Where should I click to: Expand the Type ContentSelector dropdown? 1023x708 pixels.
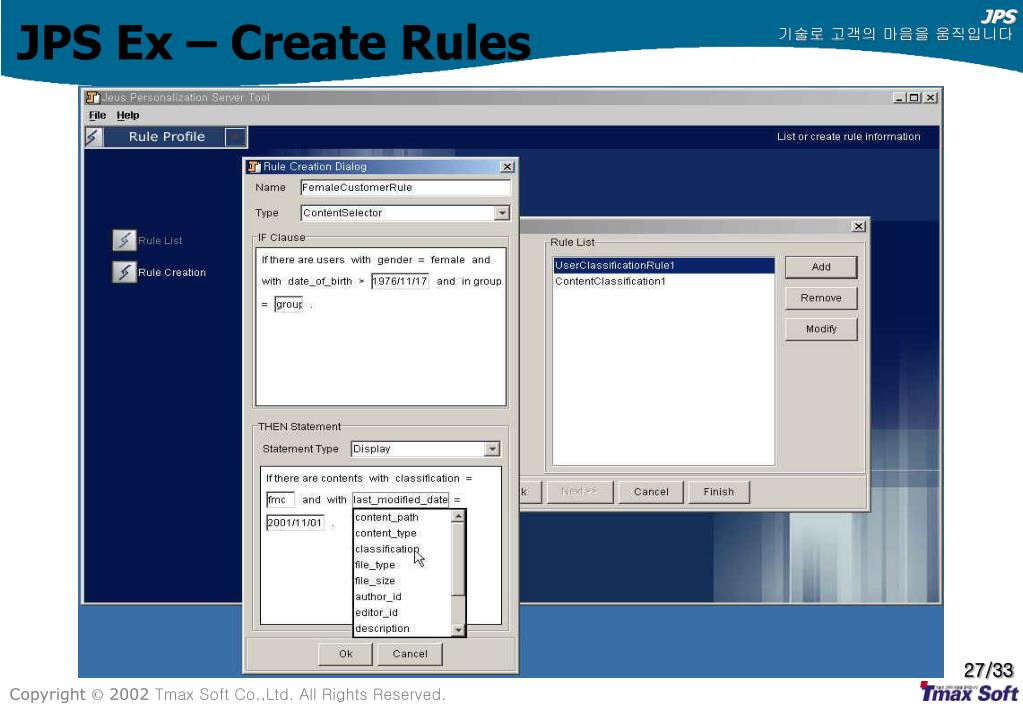coord(501,213)
